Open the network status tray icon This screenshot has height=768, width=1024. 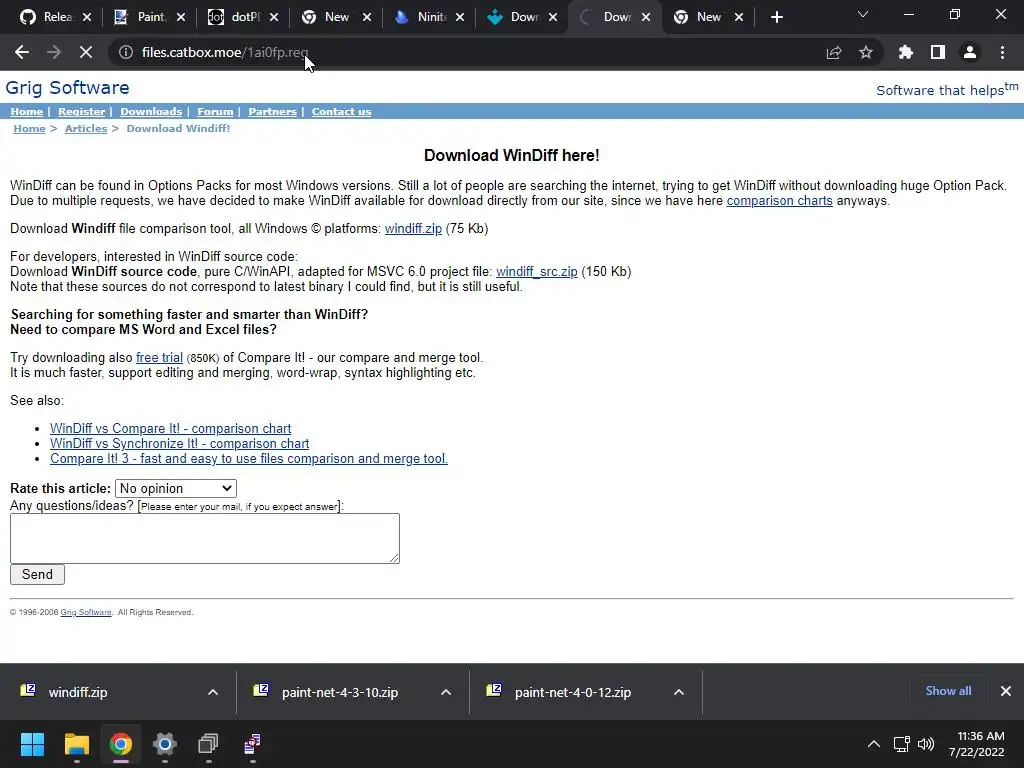click(x=902, y=744)
